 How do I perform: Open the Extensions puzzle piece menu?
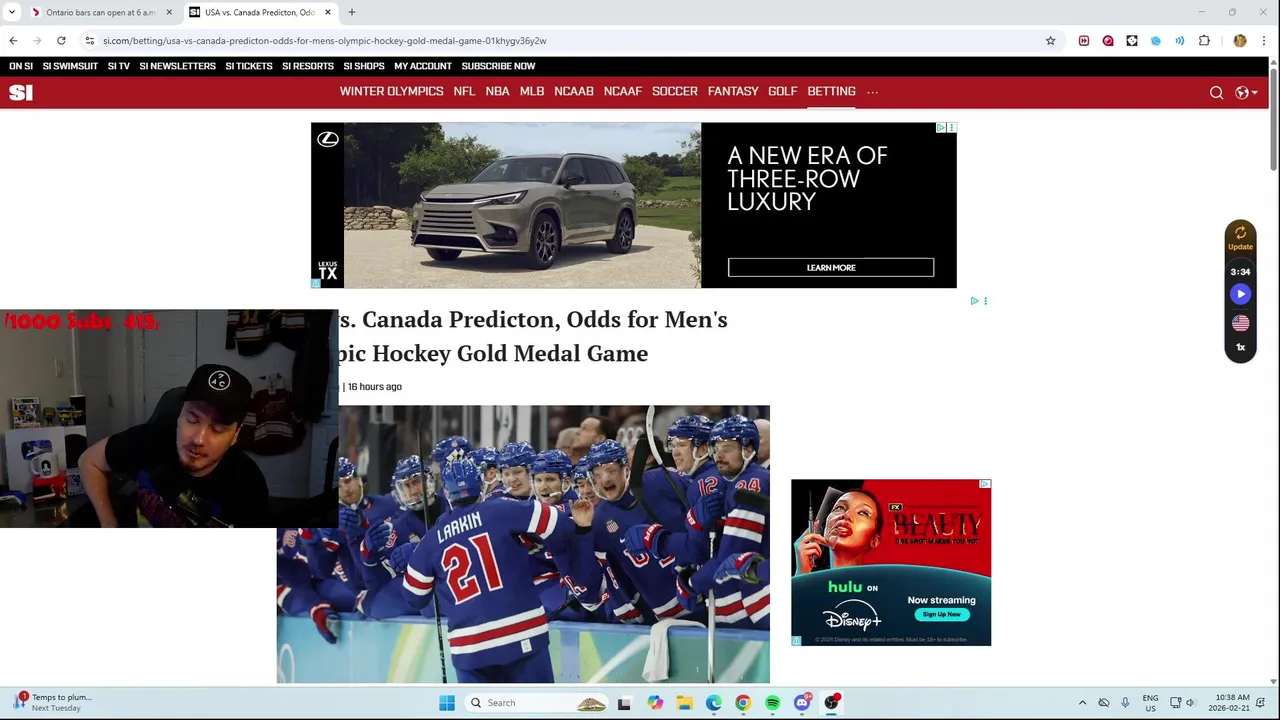[x=1204, y=41]
